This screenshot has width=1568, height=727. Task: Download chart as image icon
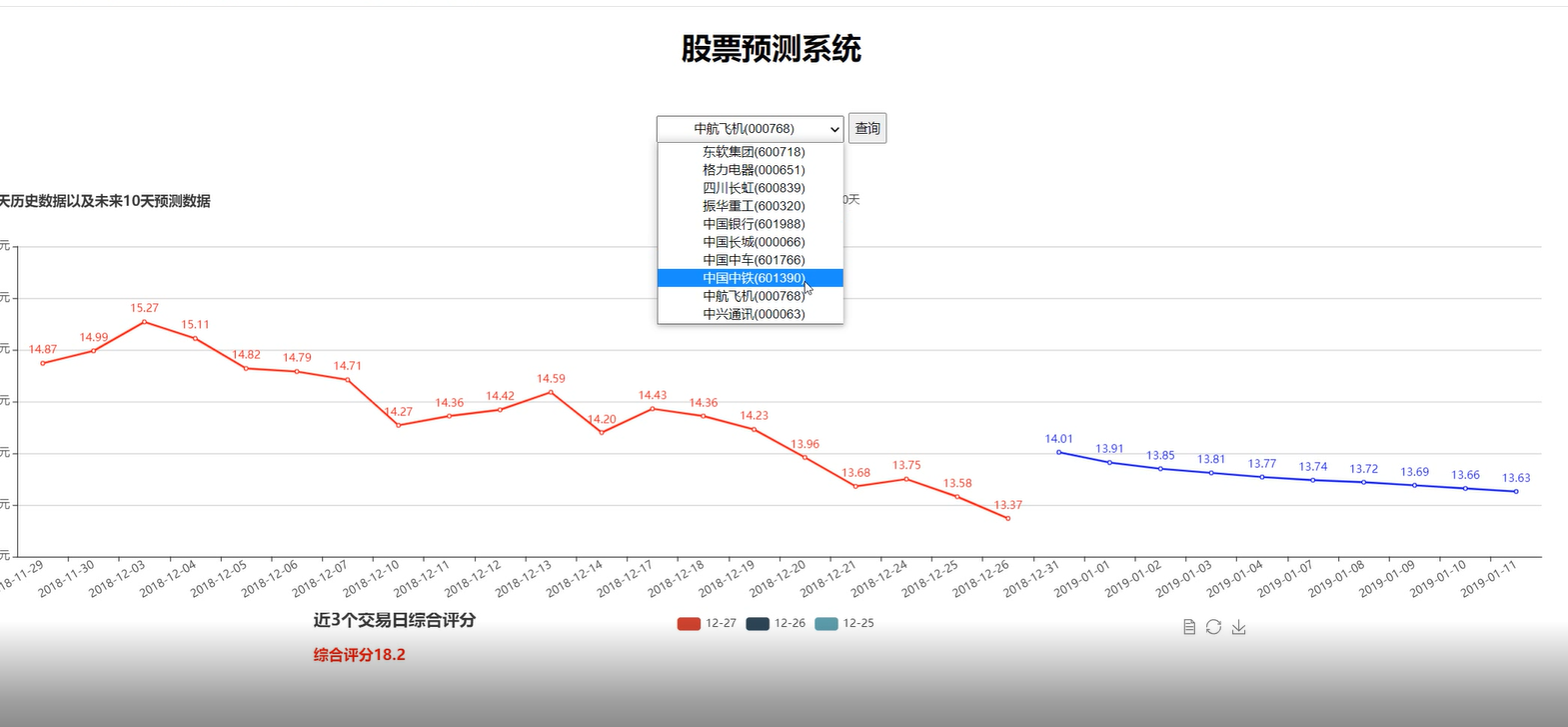point(1239,627)
